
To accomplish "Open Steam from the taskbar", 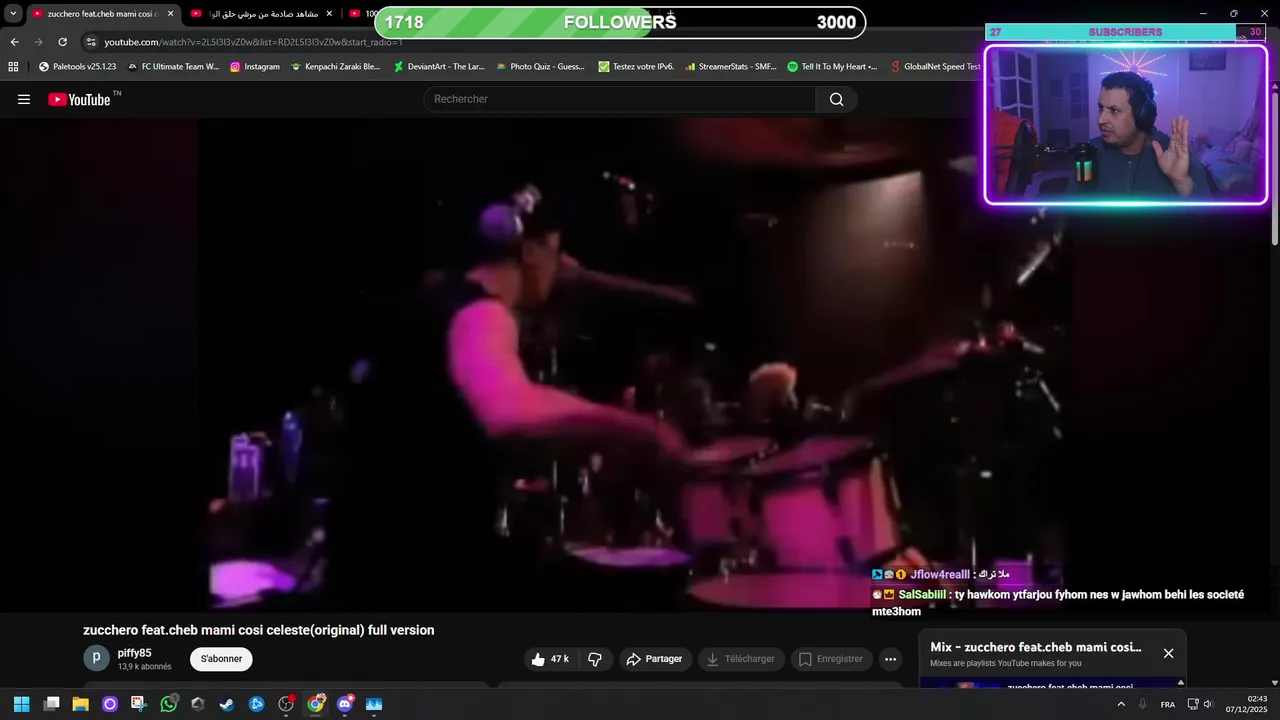I will [227, 704].
